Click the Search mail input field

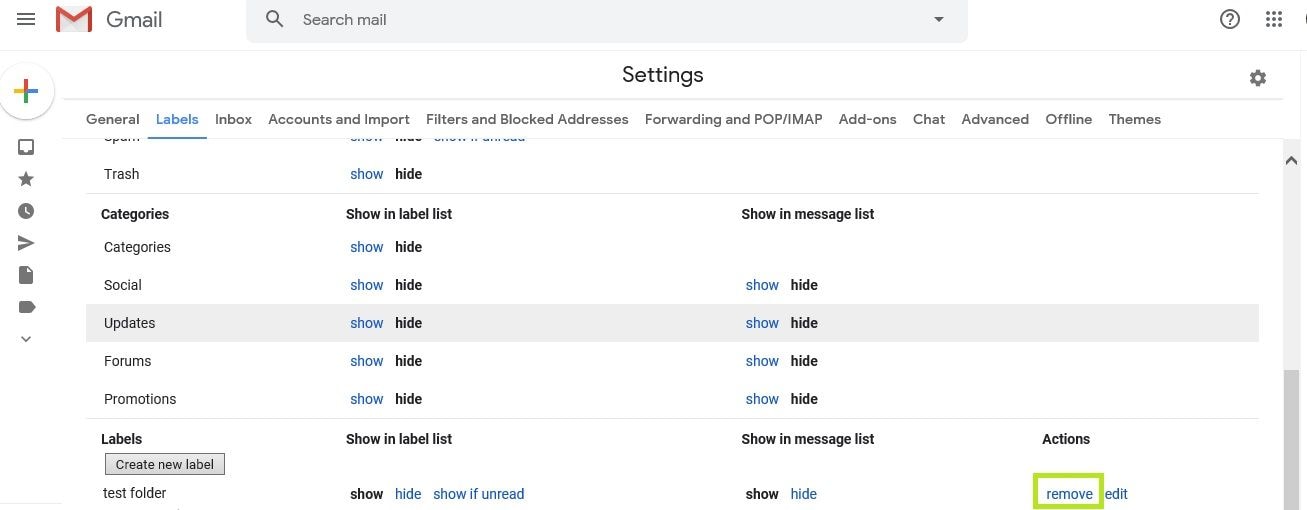pos(600,20)
